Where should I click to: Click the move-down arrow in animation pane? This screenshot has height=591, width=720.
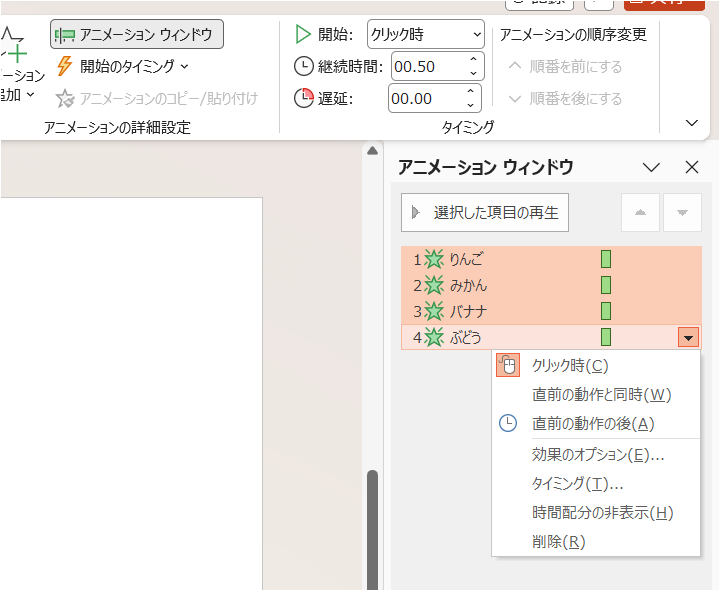click(682, 213)
